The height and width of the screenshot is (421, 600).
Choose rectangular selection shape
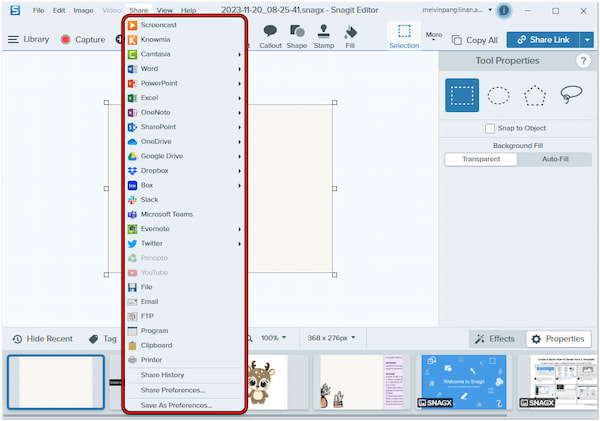pyautogui.click(x=462, y=95)
